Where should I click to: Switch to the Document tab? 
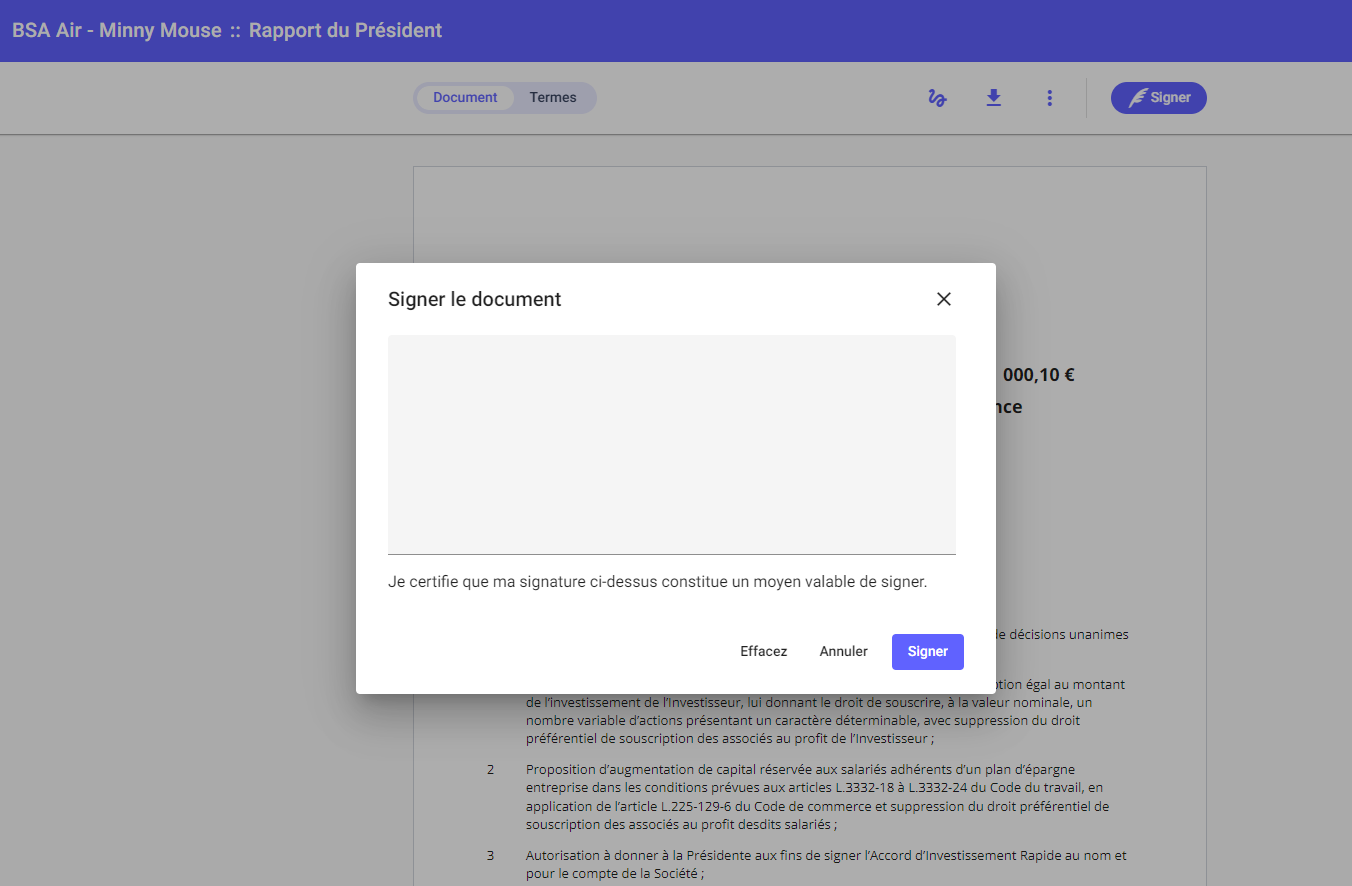click(465, 98)
